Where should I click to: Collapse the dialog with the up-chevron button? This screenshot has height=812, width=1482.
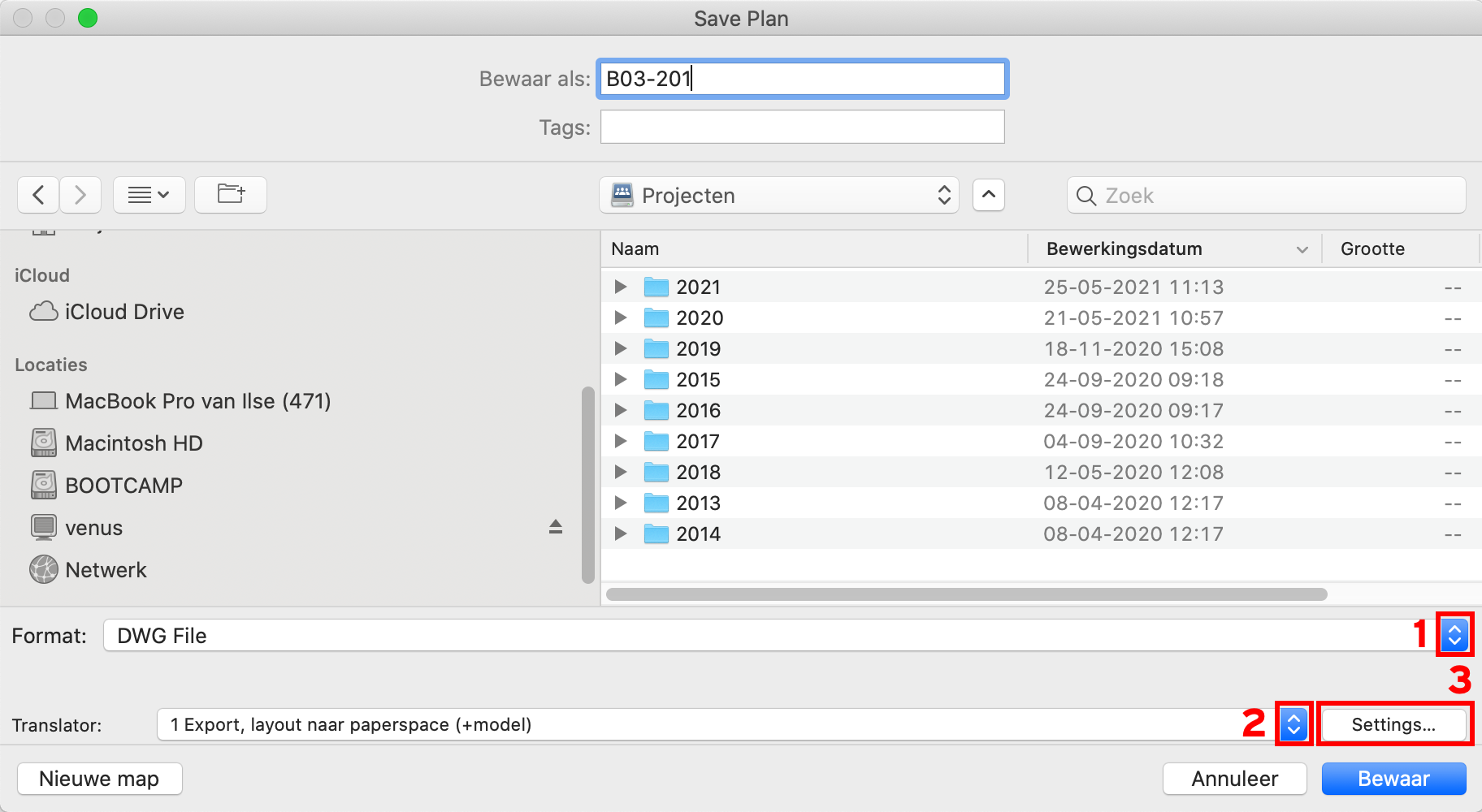tap(989, 195)
